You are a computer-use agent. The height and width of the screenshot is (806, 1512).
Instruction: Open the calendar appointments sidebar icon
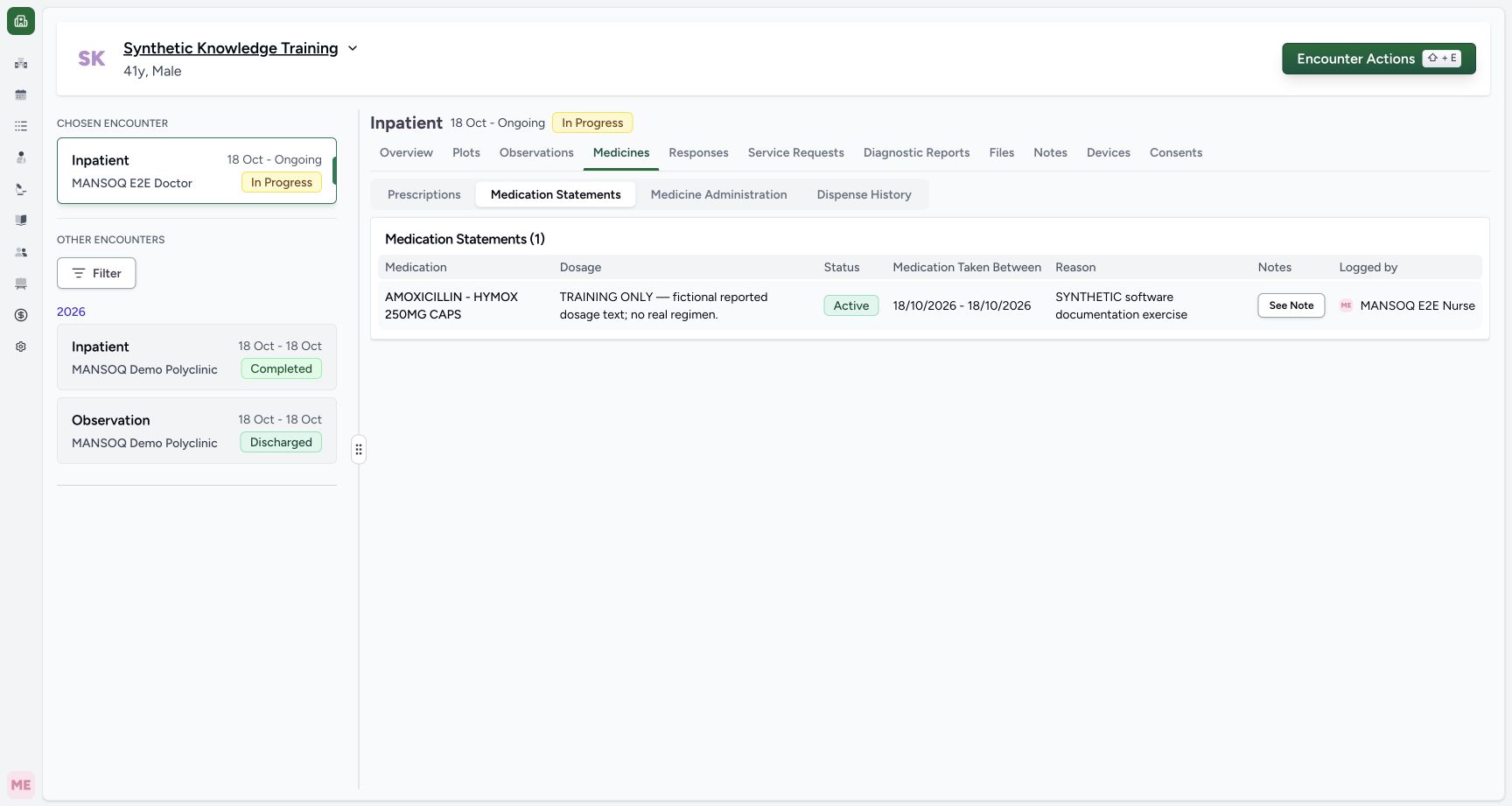tap(21, 95)
